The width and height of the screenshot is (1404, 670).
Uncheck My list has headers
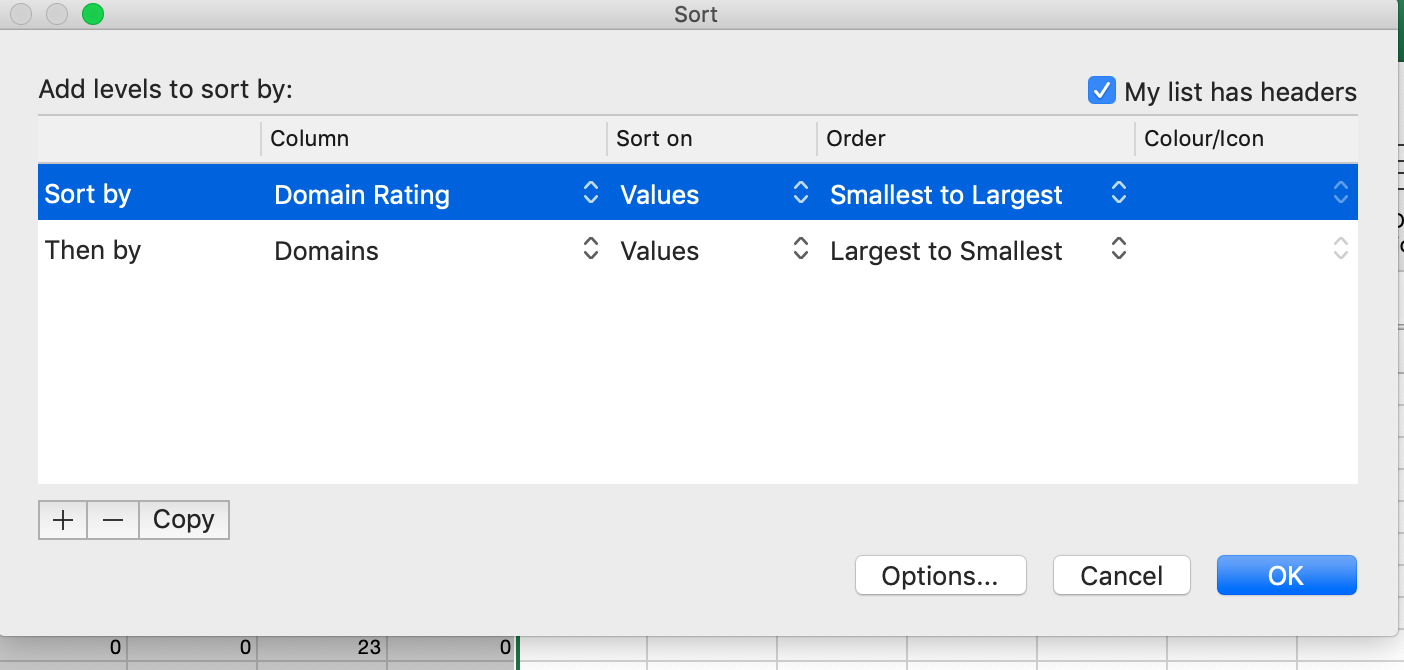1101,91
